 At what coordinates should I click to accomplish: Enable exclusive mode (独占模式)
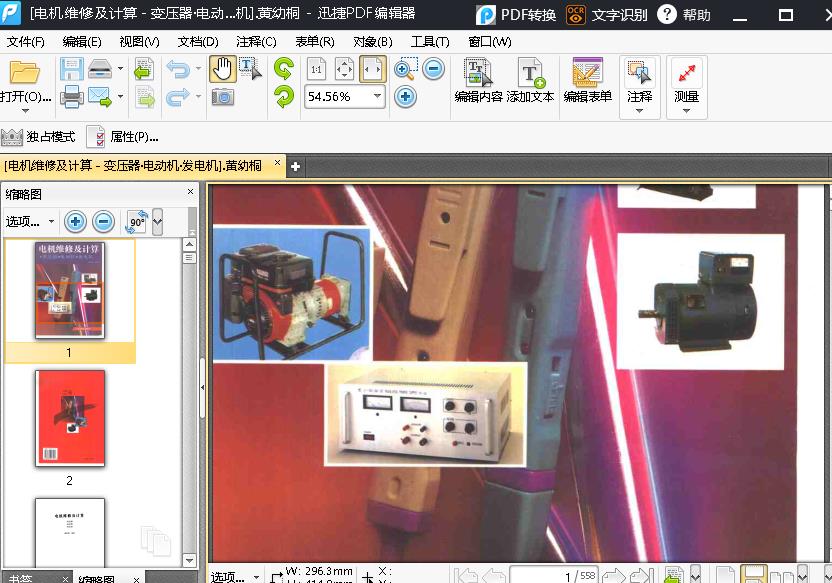tap(39, 137)
